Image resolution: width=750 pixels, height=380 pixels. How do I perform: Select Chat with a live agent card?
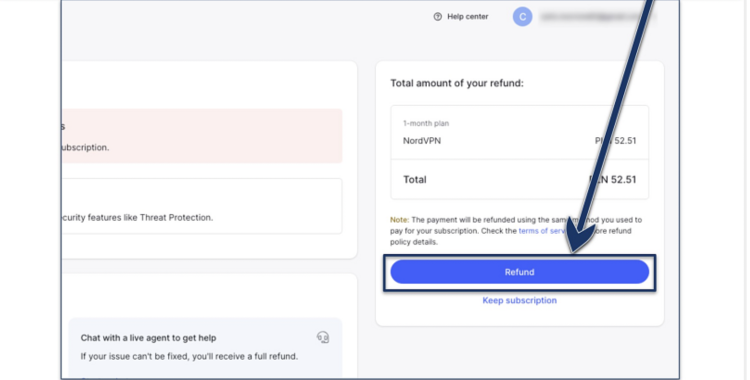[x=205, y=348]
